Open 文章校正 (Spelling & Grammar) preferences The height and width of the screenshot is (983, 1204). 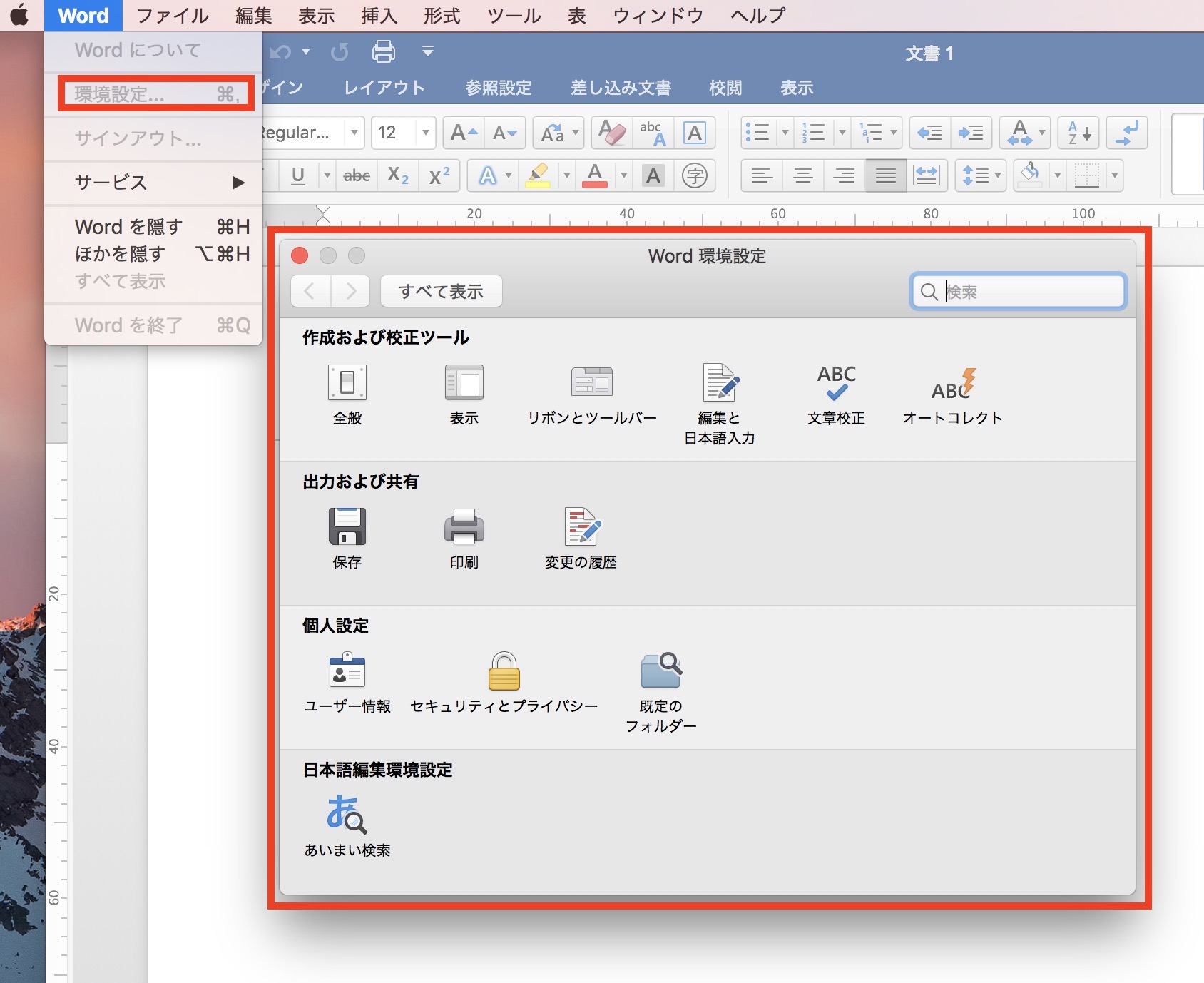pyautogui.click(x=836, y=394)
